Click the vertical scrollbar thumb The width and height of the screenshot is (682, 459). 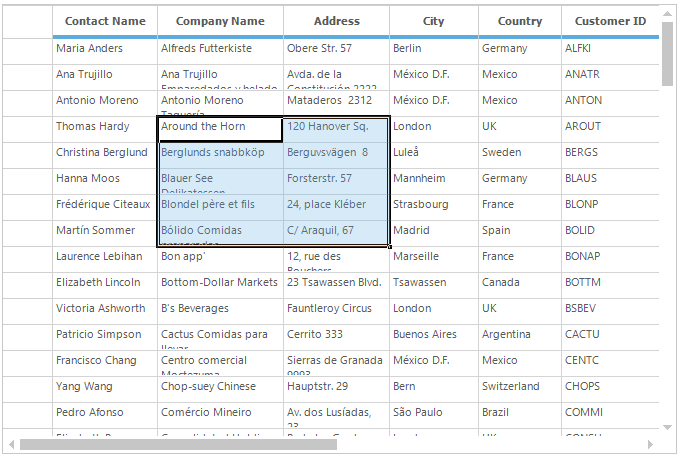pyautogui.click(x=668, y=55)
